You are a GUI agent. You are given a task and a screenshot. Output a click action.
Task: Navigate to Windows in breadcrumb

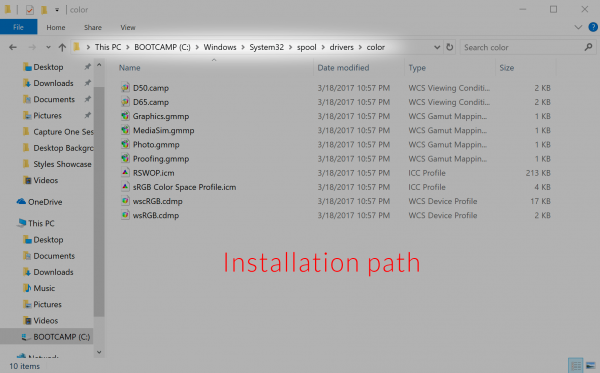pos(220,47)
